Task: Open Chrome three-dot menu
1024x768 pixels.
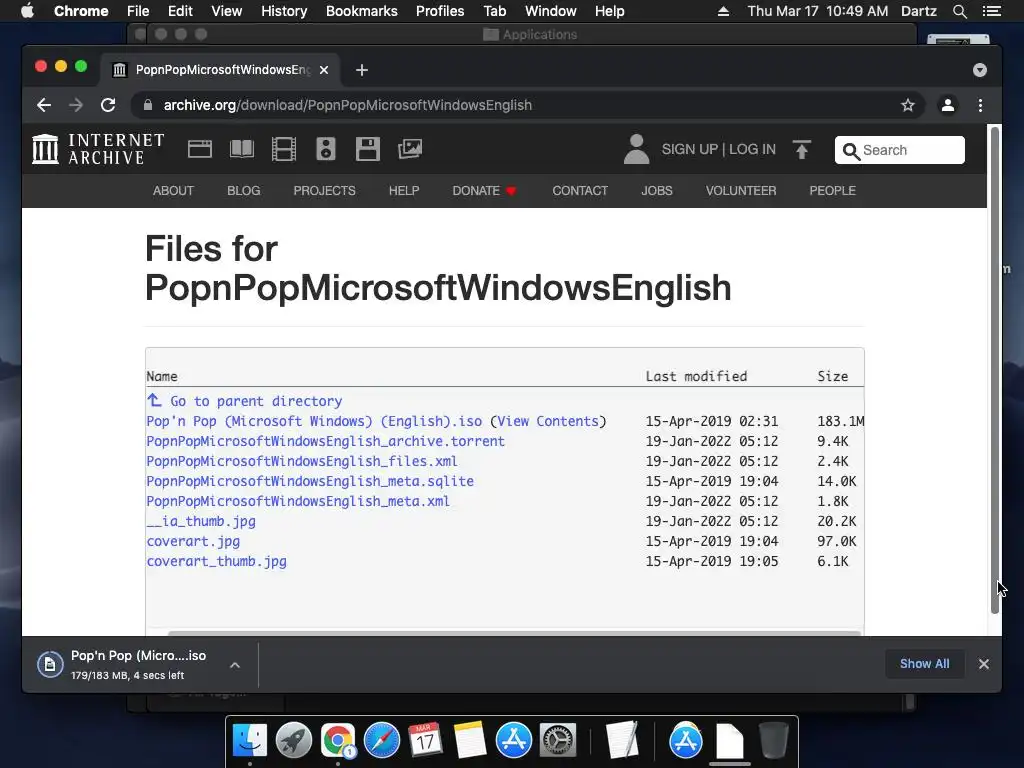Action: click(980, 105)
